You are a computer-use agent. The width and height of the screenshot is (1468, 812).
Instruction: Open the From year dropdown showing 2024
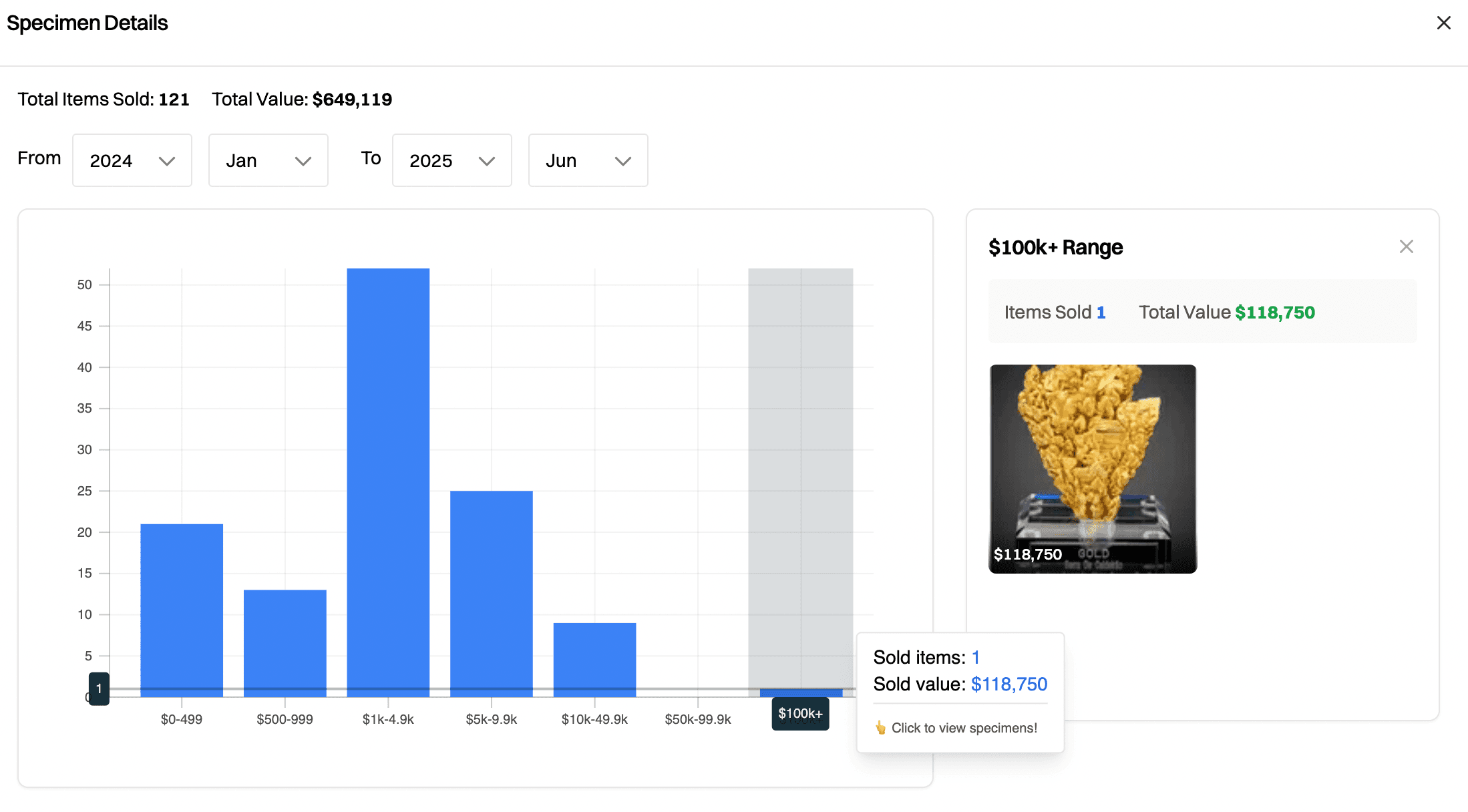(x=132, y=160)
